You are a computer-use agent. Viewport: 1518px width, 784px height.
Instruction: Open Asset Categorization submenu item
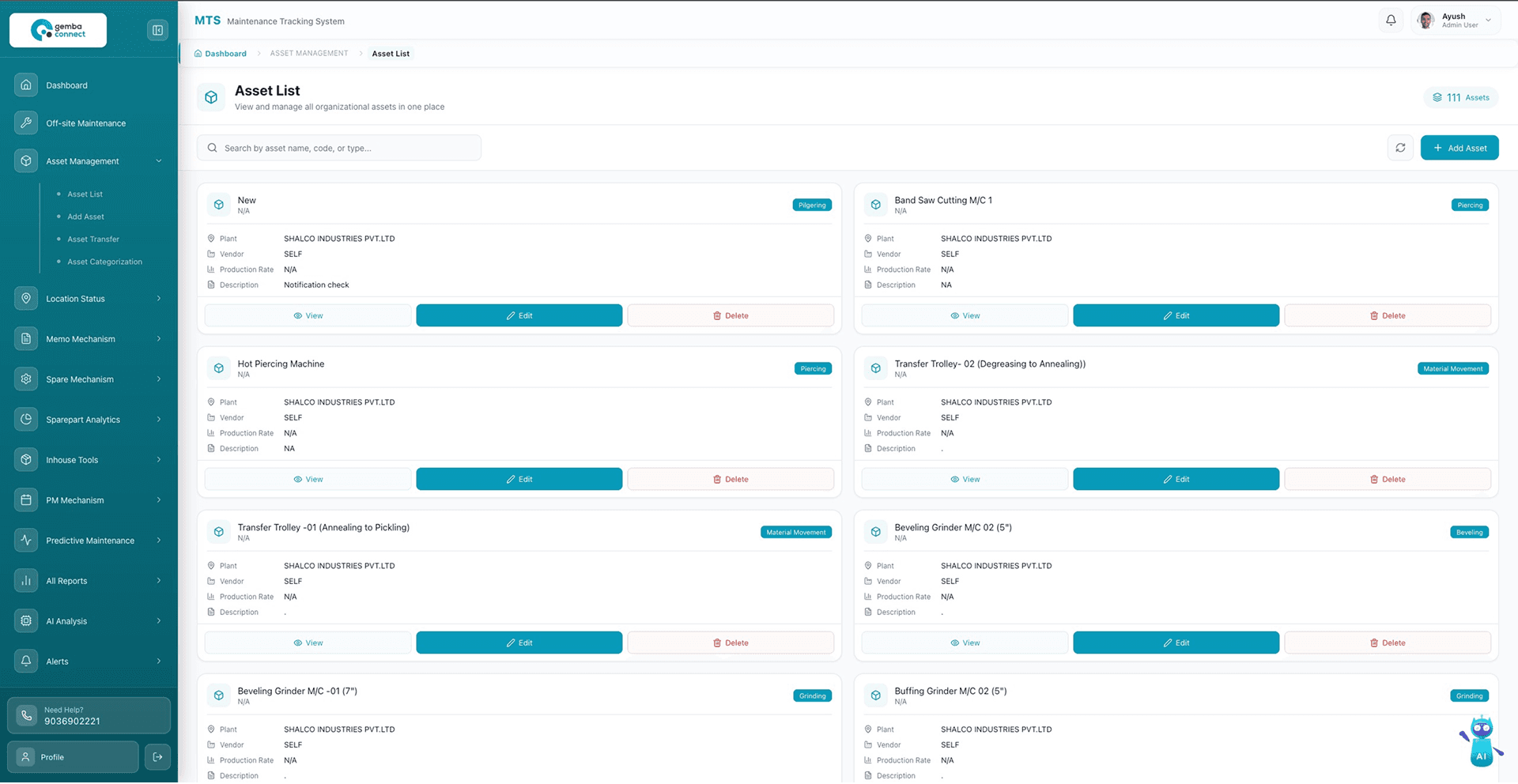pos(104,262)
